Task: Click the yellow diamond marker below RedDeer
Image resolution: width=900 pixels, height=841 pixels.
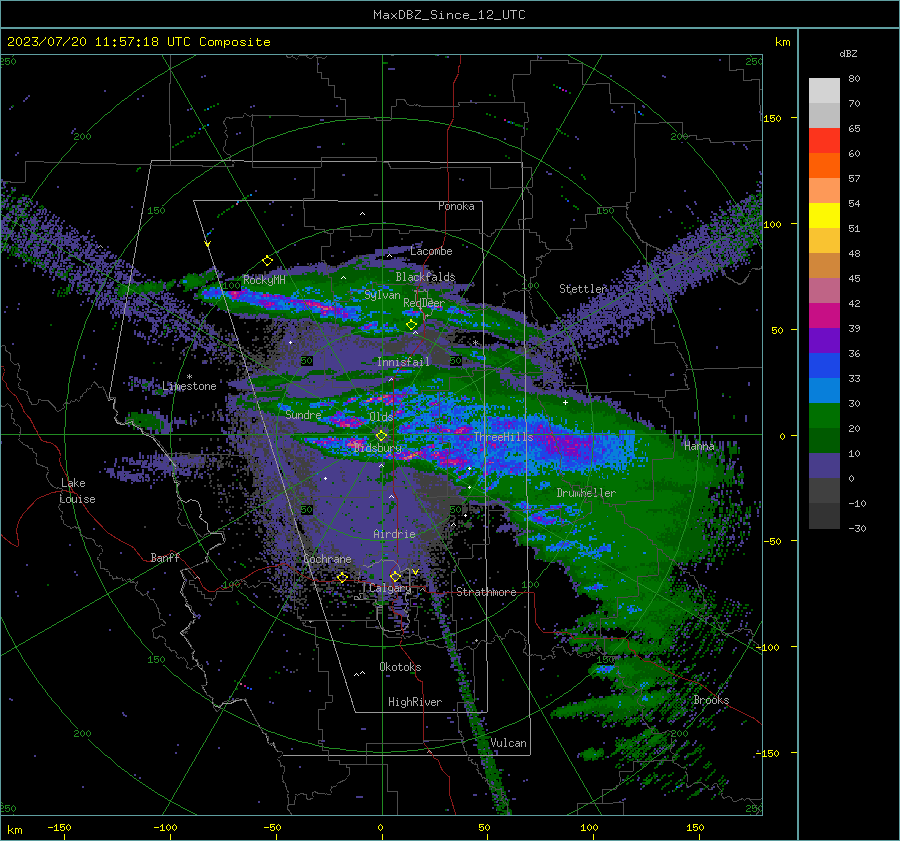Action: pyautogui.click(x=412, y=325)
